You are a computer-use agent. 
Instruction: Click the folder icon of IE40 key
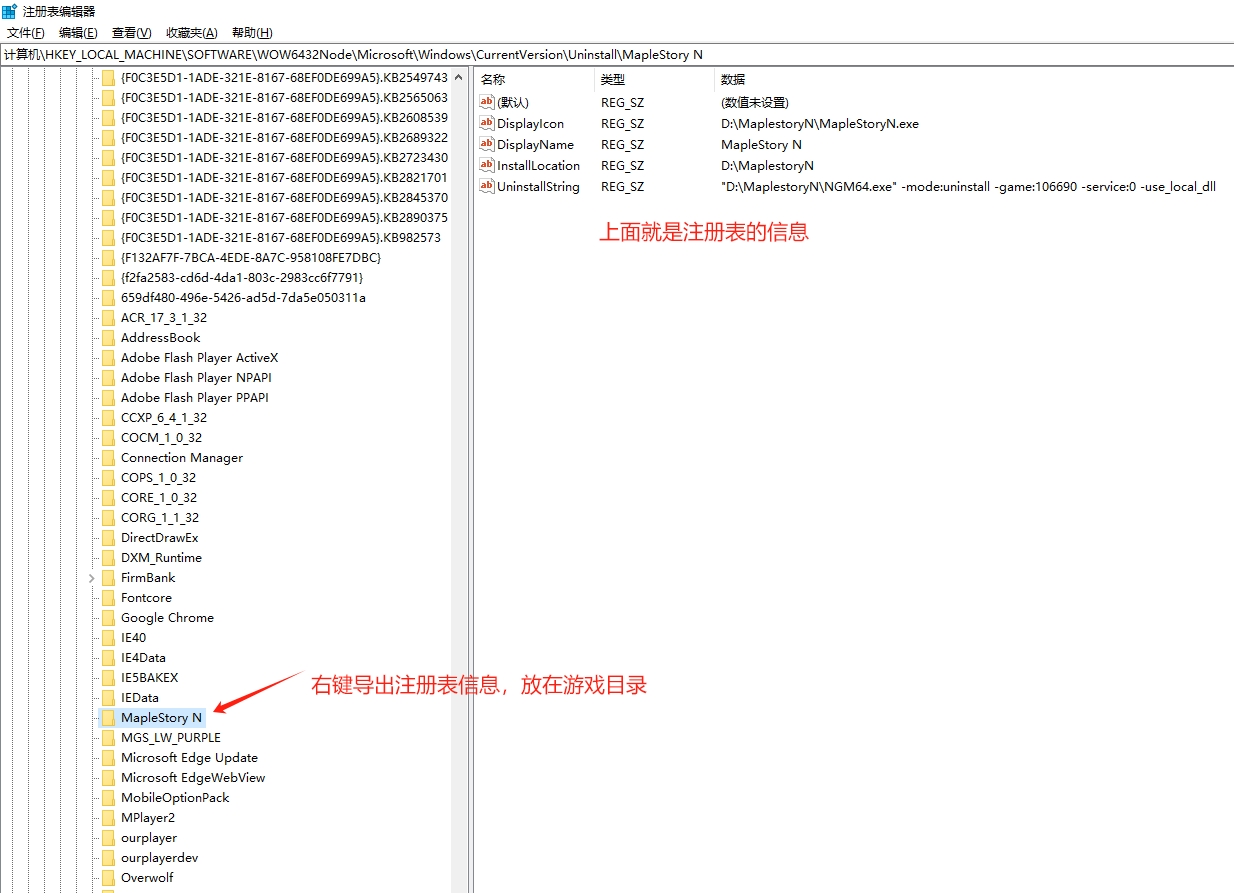[x=108, y=638]
